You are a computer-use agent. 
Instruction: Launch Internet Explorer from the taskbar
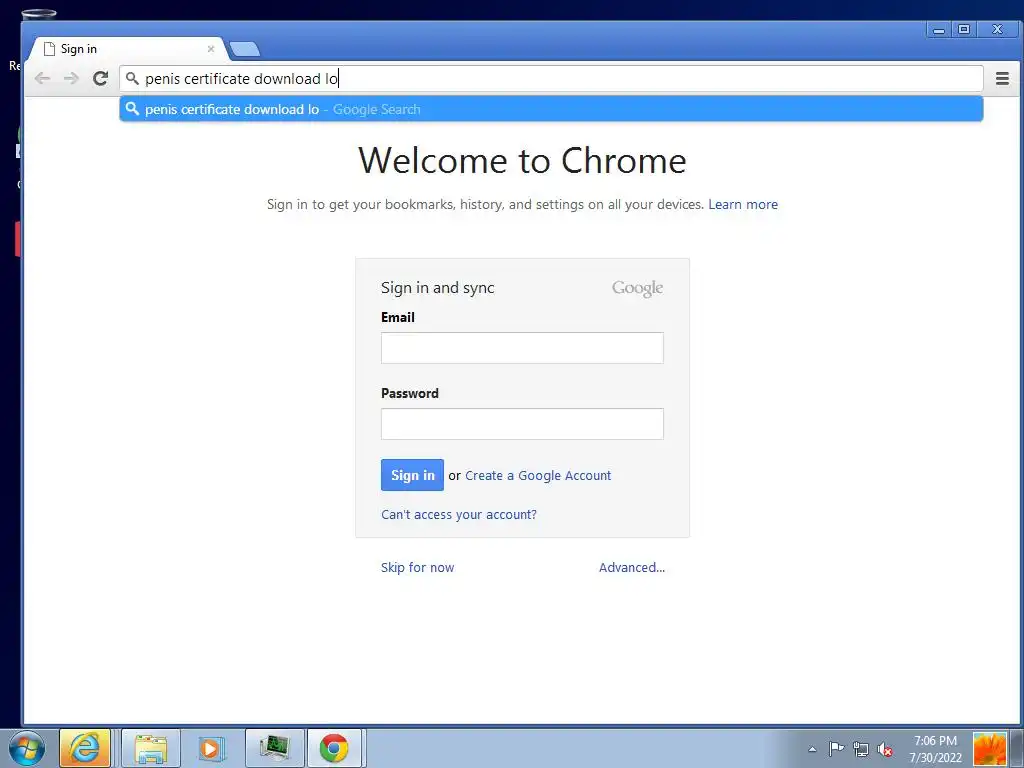[x=85, y=748]
